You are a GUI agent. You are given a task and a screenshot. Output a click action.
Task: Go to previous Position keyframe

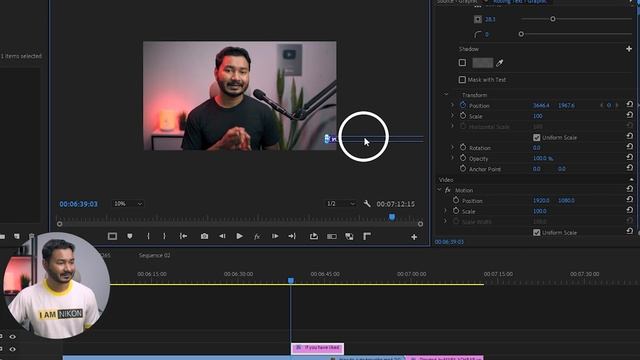(602, 105)
